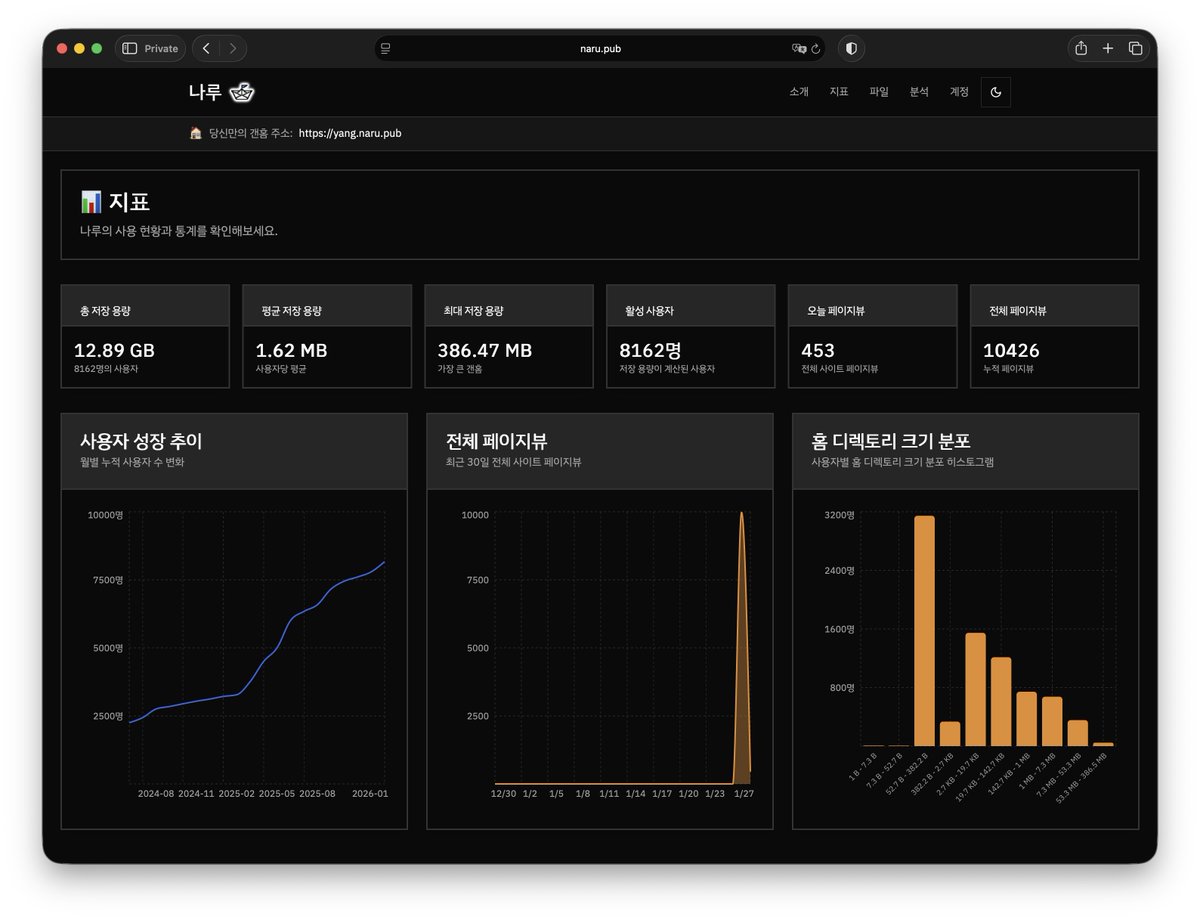Click the bar chart emoji next to 지표
Image resolution: width=1200 pixels, height=920 pixels.
point(91,202)
